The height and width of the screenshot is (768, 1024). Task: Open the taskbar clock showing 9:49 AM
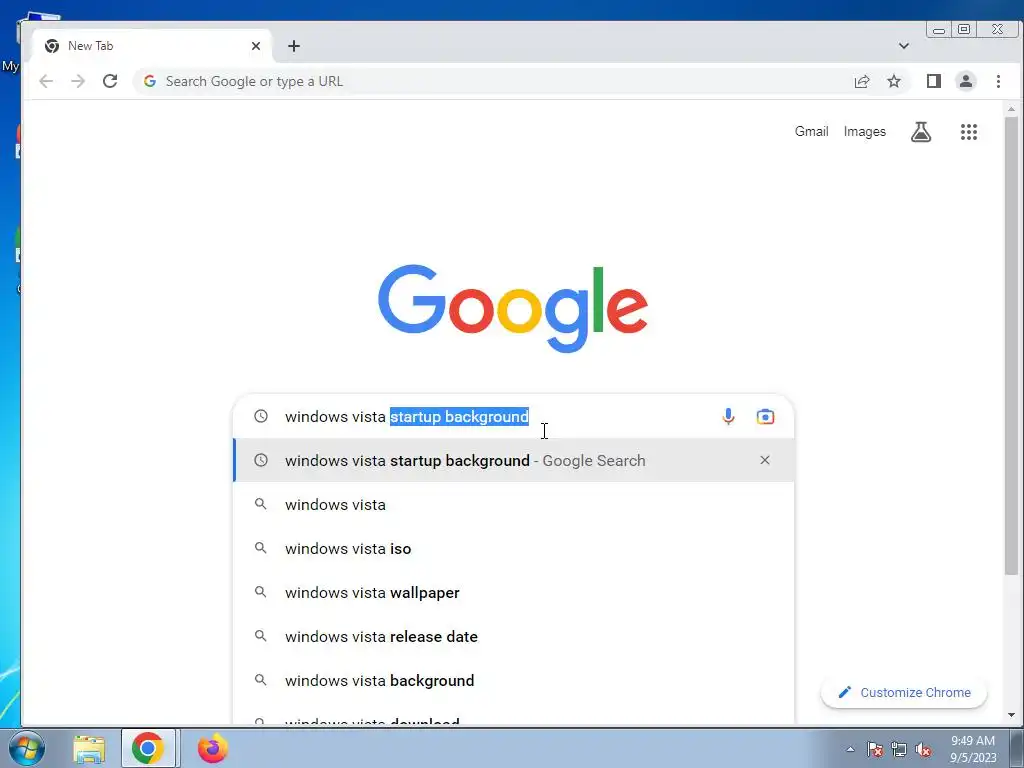(x=973, y=749)
